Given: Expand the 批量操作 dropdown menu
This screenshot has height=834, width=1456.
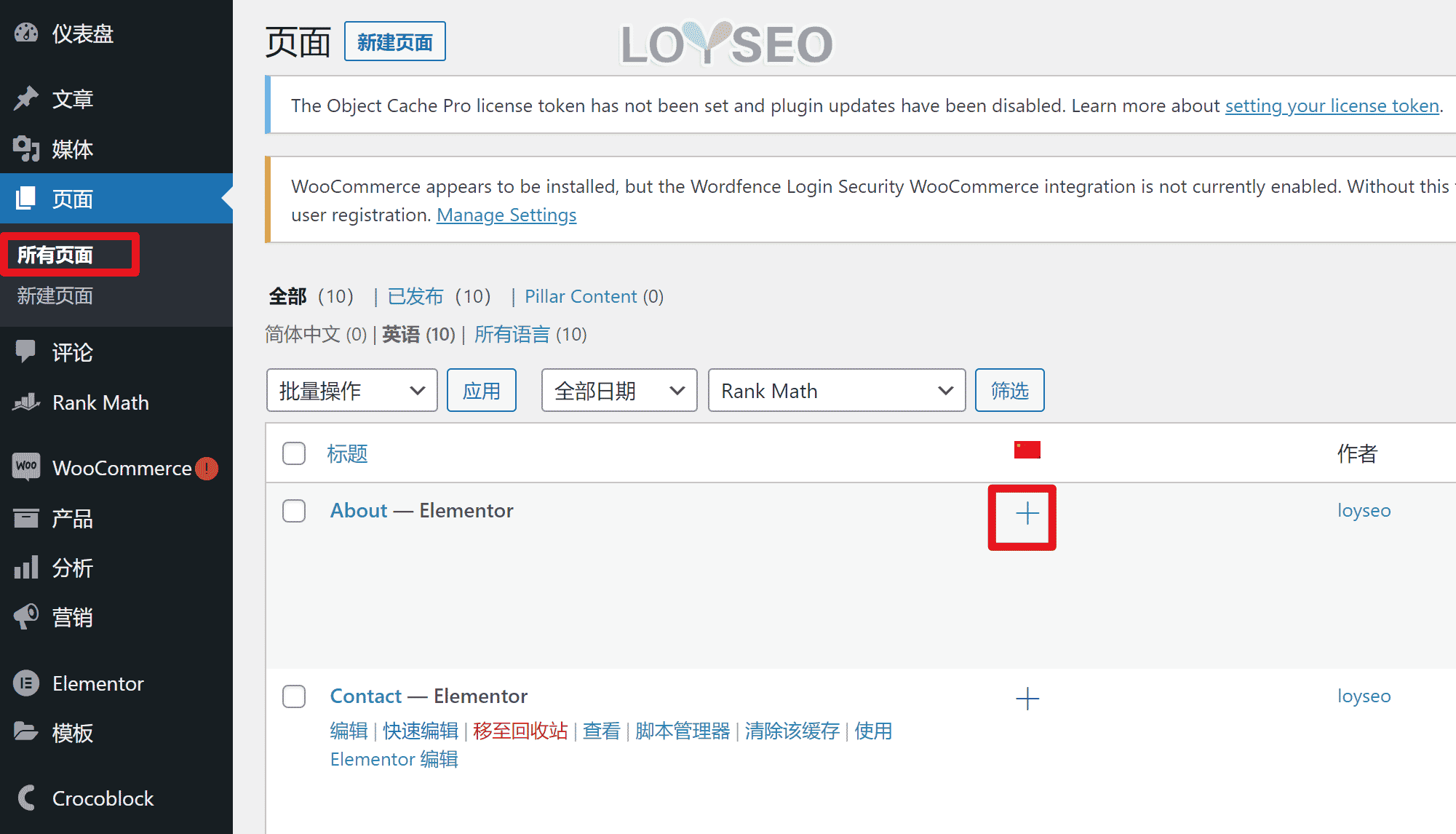Looking at the screenshot, I should (x=351, y=391).
